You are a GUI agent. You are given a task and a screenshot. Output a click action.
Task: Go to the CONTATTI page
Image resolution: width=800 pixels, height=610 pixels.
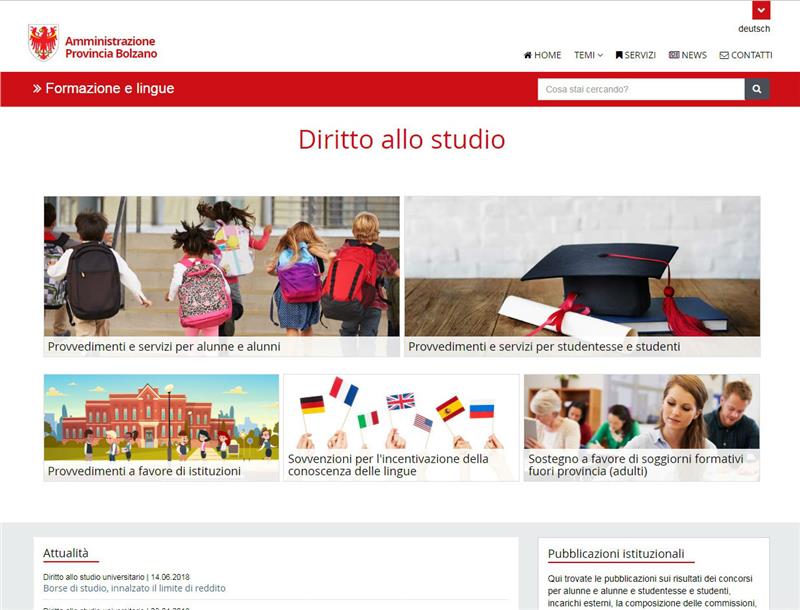(751, 56)
